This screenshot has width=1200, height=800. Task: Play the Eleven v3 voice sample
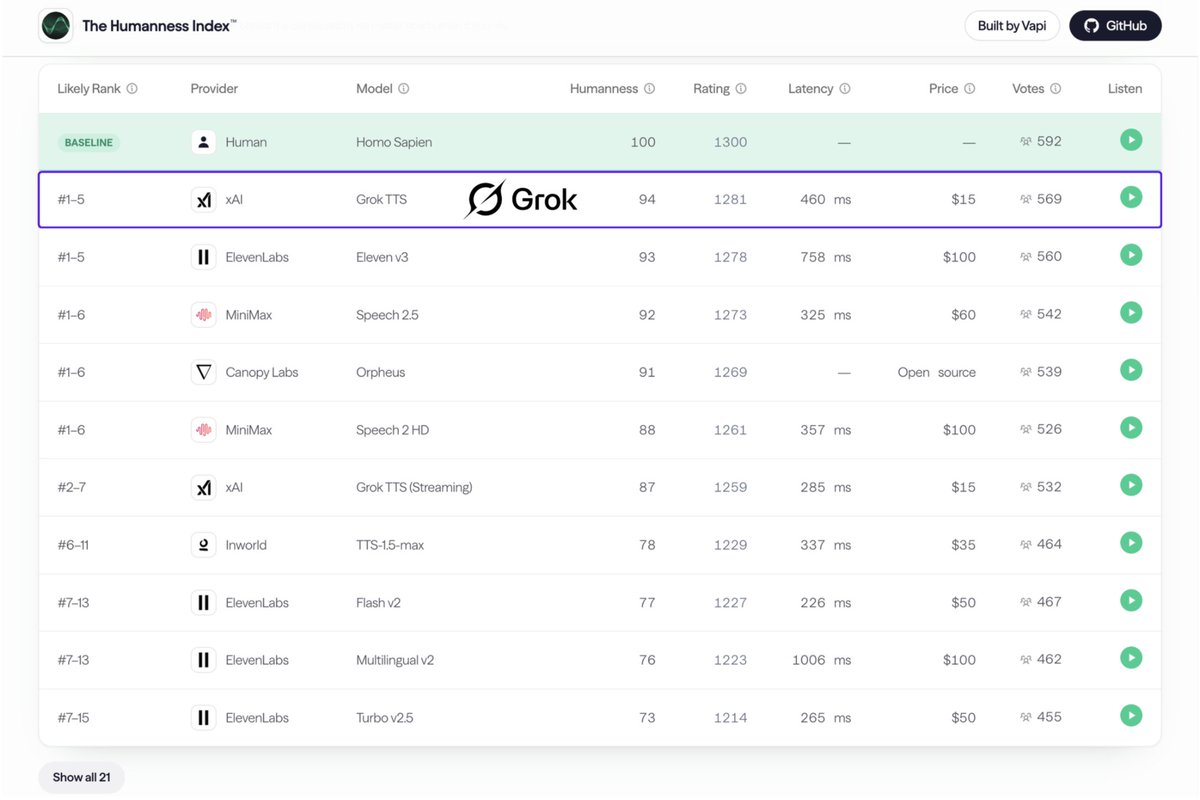click(x=1131, y=255)
